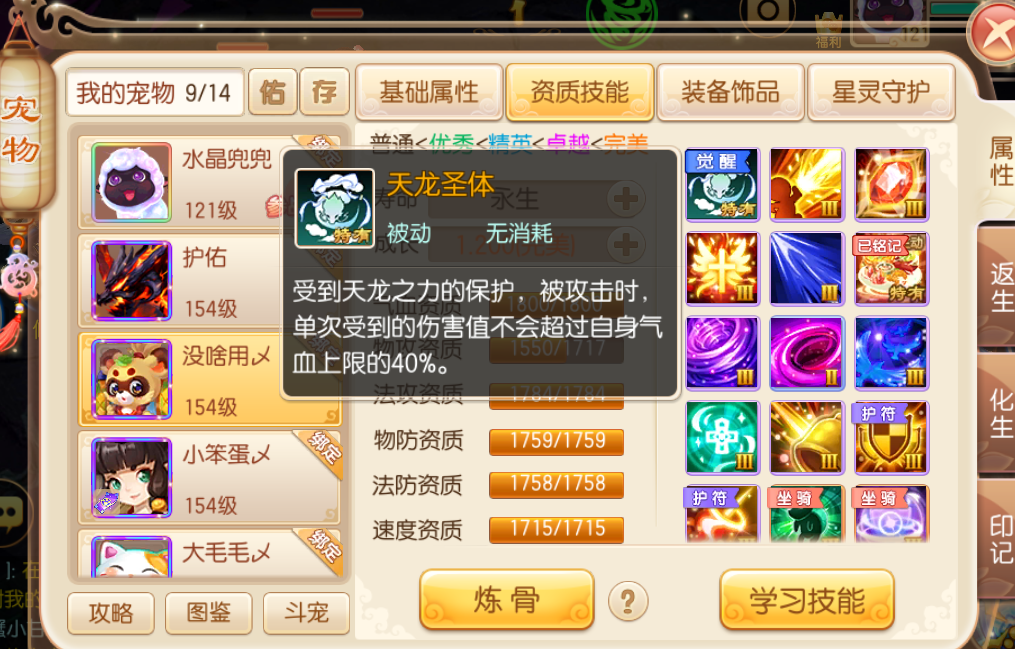Select the 已铭记 engraved skill icon
1015x649 pixels.
(x=891, y=269)
